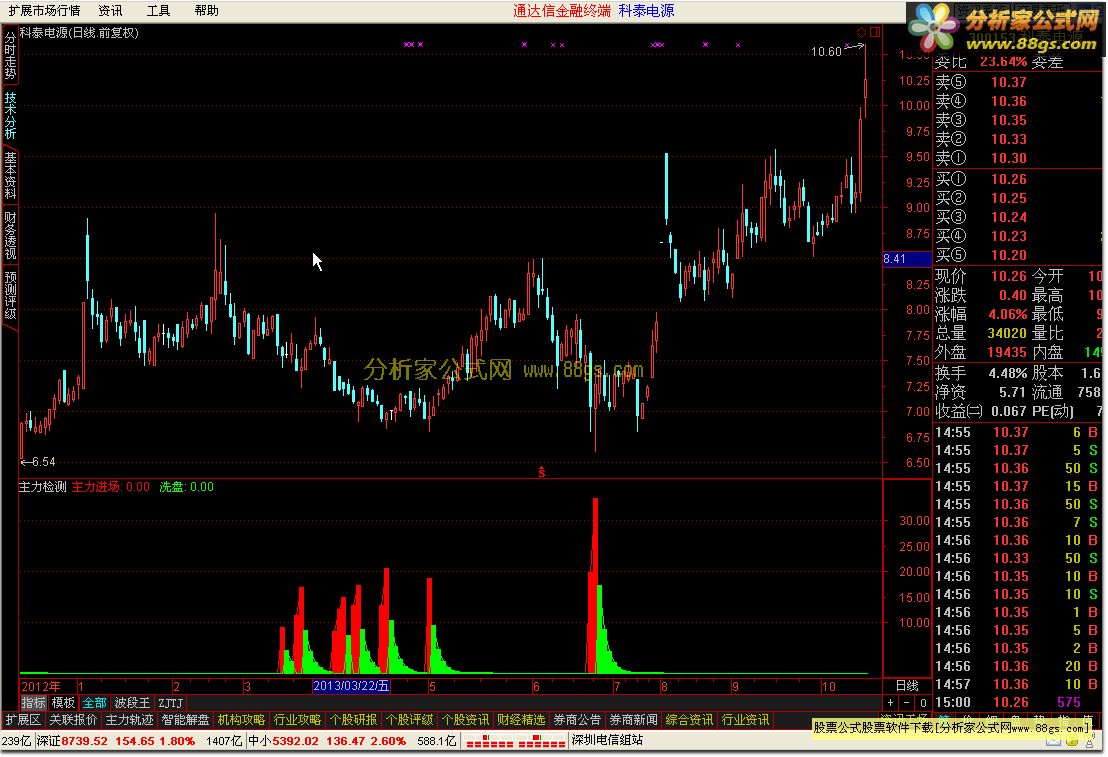Viewport: 1108px width, 757px height.
Task: Click the 深证 index value 8739.52 in status bar
Action: 84,741
